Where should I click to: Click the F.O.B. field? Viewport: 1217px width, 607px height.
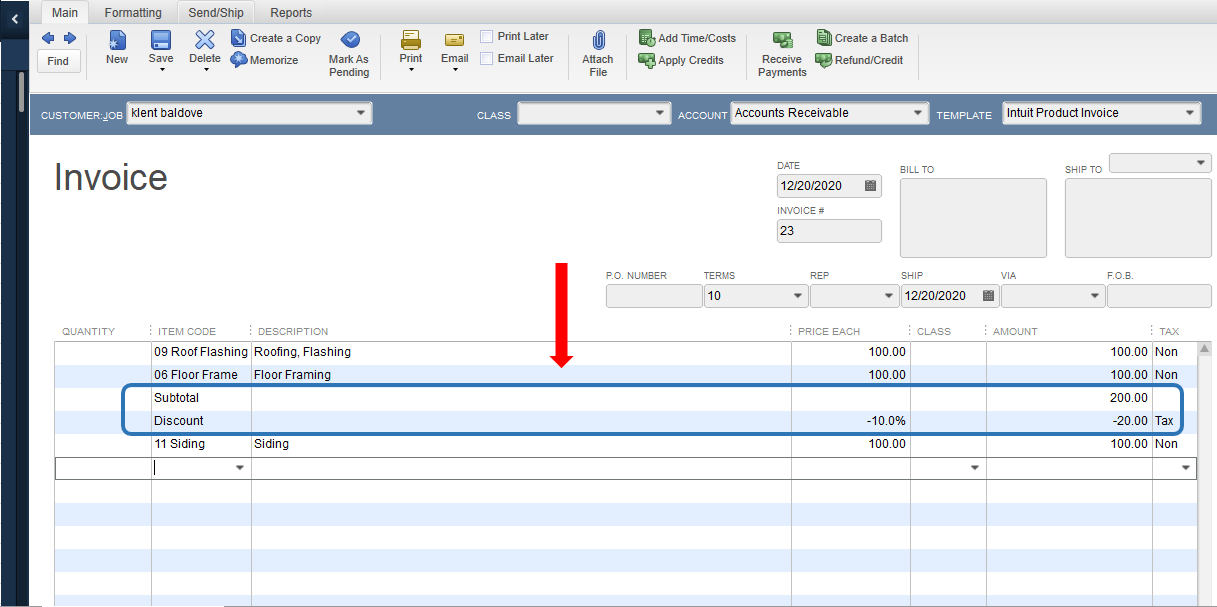click(1159, 296)
